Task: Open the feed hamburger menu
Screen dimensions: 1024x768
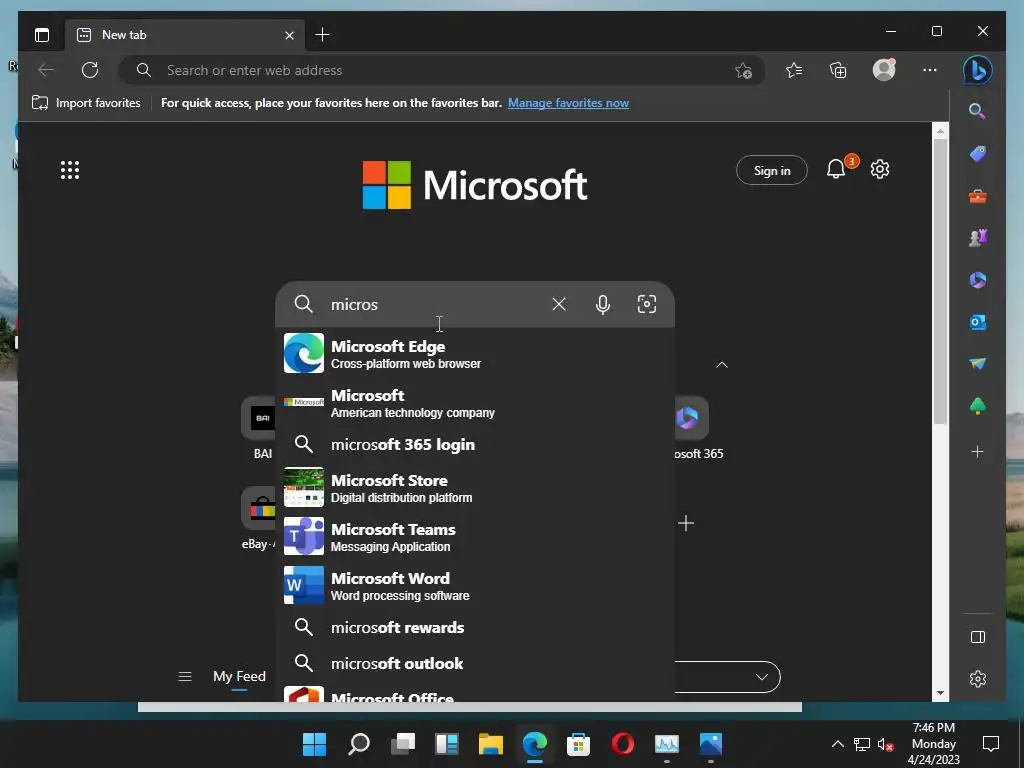Action: pos(185,677)
